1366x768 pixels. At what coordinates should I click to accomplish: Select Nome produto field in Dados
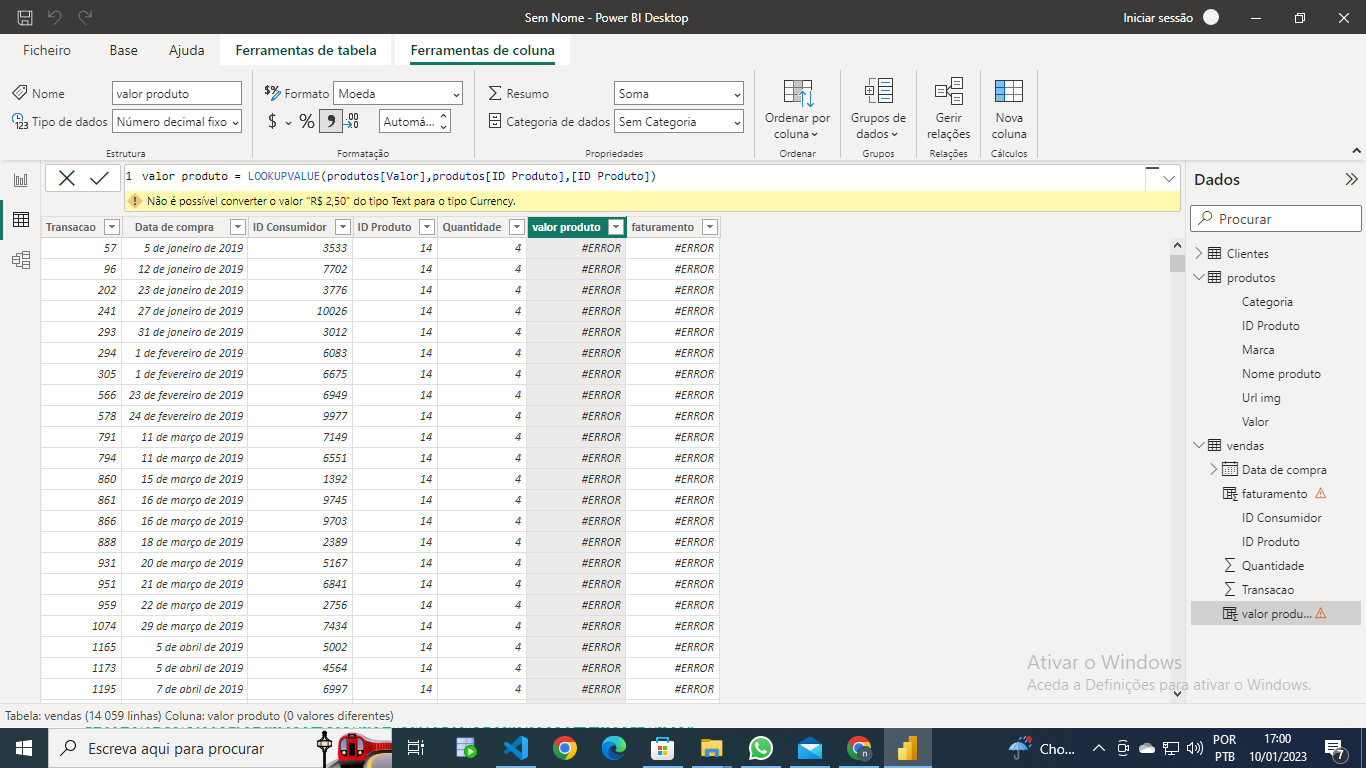pos(1281,374)
